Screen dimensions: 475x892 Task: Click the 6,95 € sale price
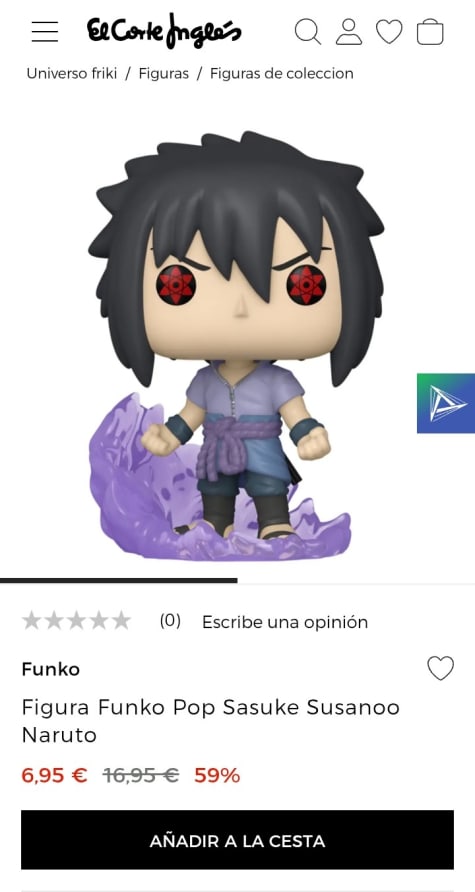(55, 775)
